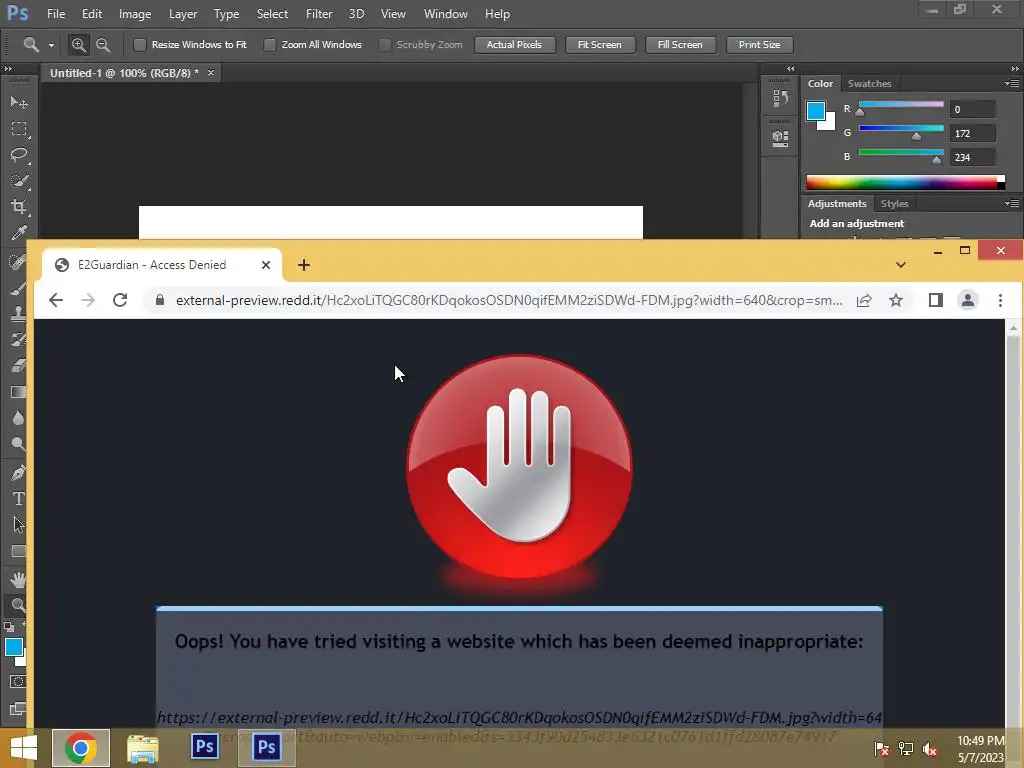Image resolution: width=1024 pixels, height=768 pixels.
Task: Close the E2Guardian Access Denied tab
Action: (266, 265)
